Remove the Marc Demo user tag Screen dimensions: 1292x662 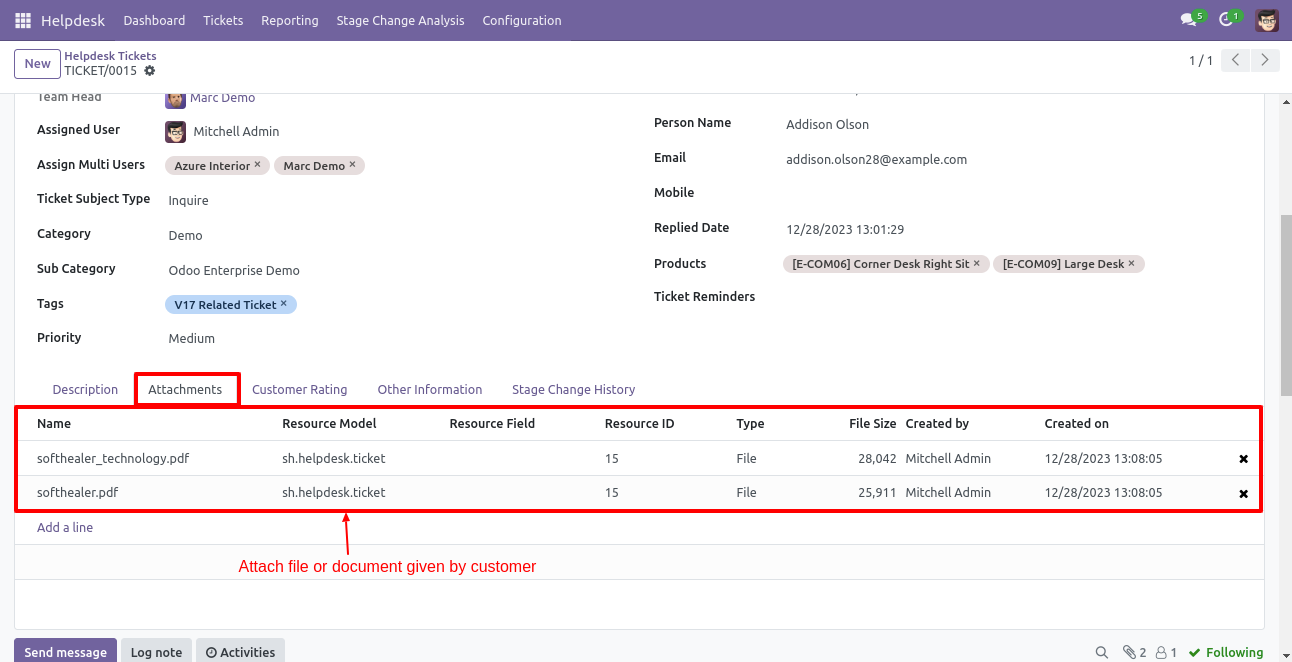[352, 165]
